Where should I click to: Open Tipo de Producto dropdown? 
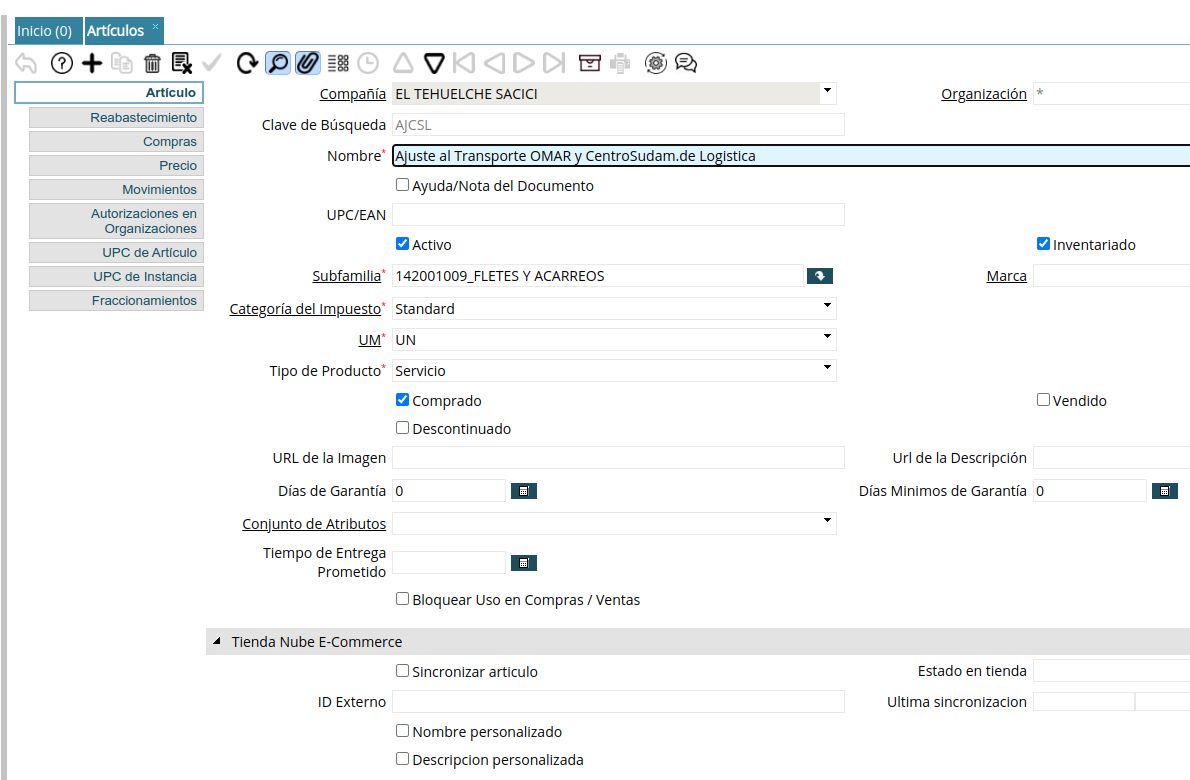828,369
